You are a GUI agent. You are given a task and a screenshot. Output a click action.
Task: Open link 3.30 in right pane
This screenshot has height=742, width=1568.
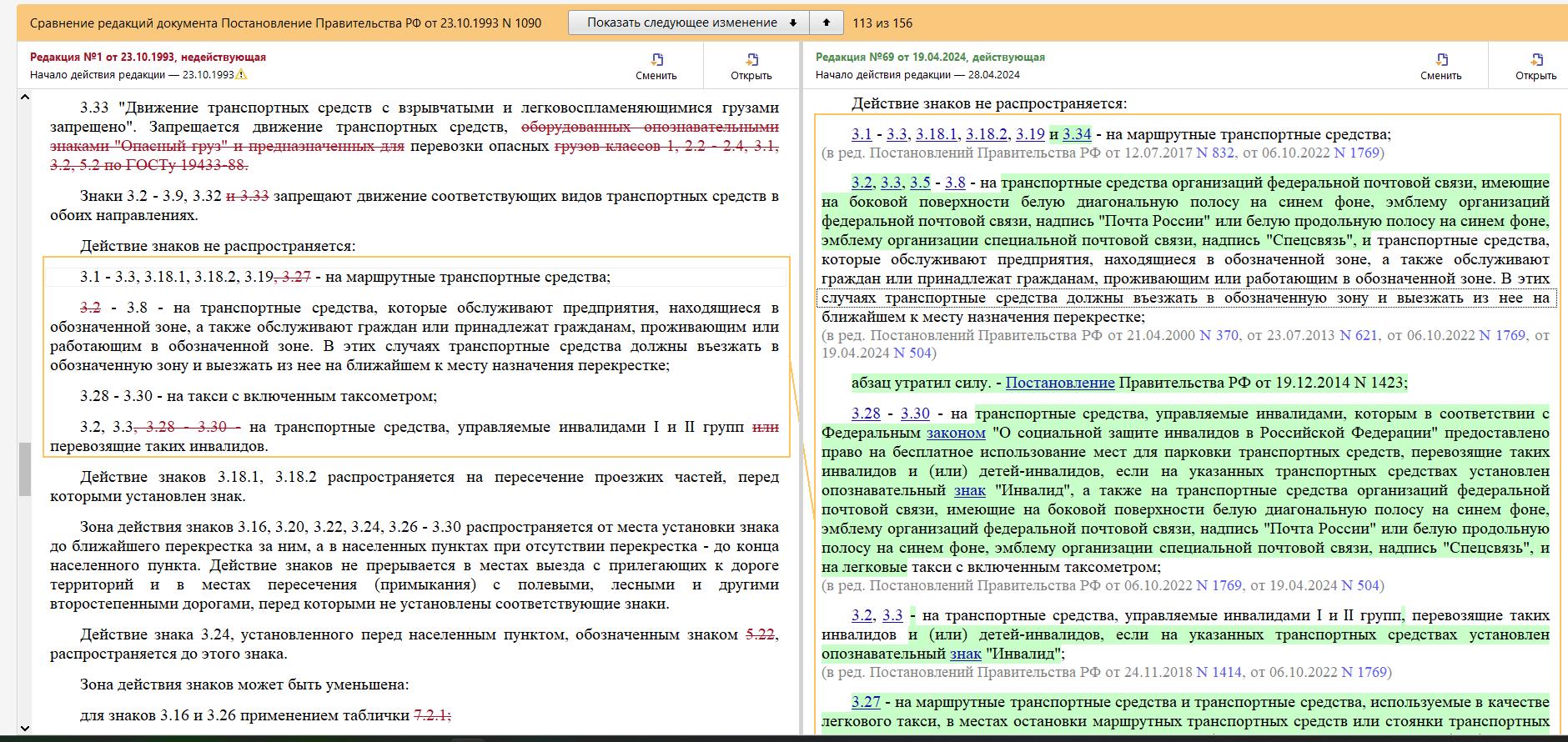(915, 414)
